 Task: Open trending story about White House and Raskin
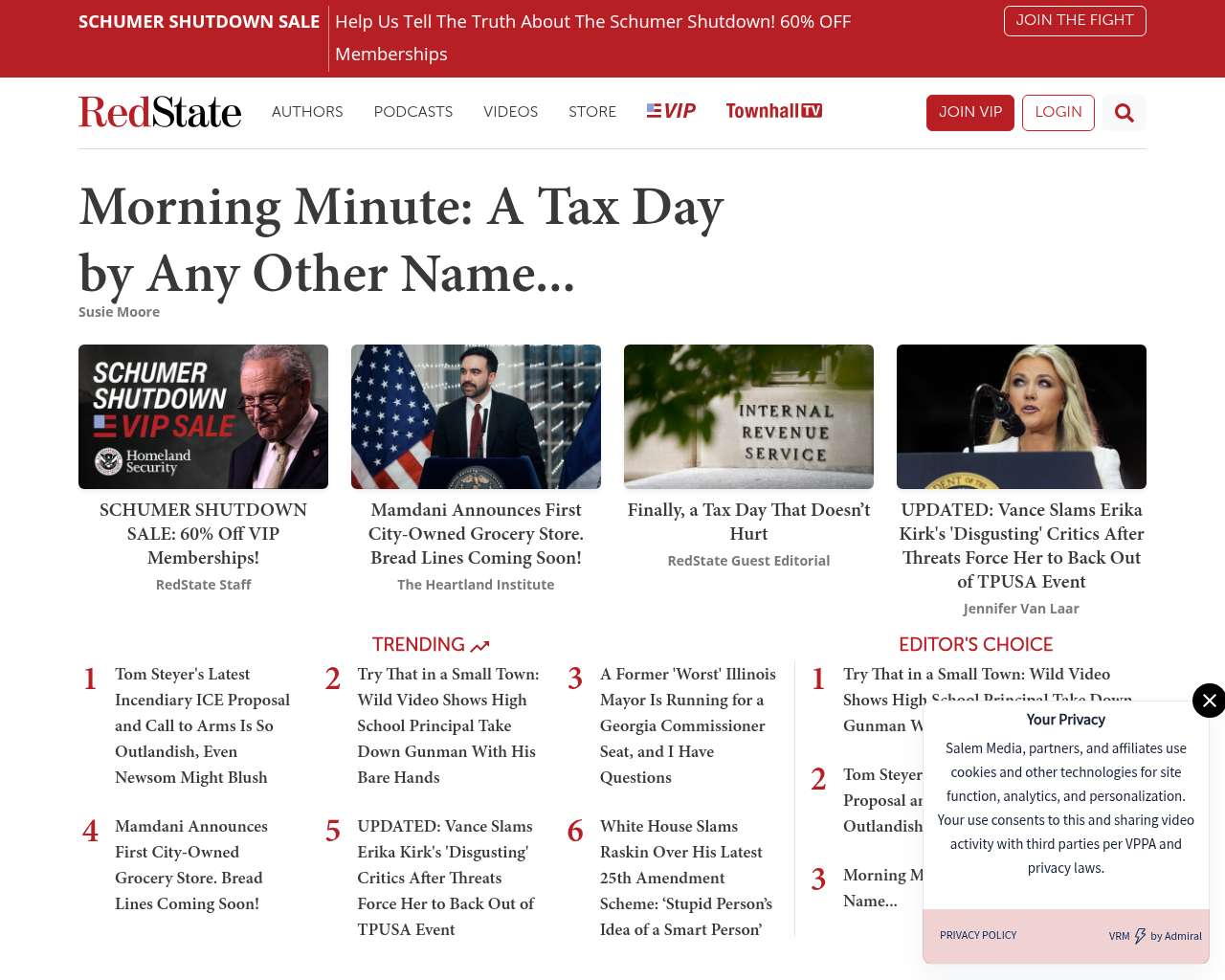click(x=680, y=878)
